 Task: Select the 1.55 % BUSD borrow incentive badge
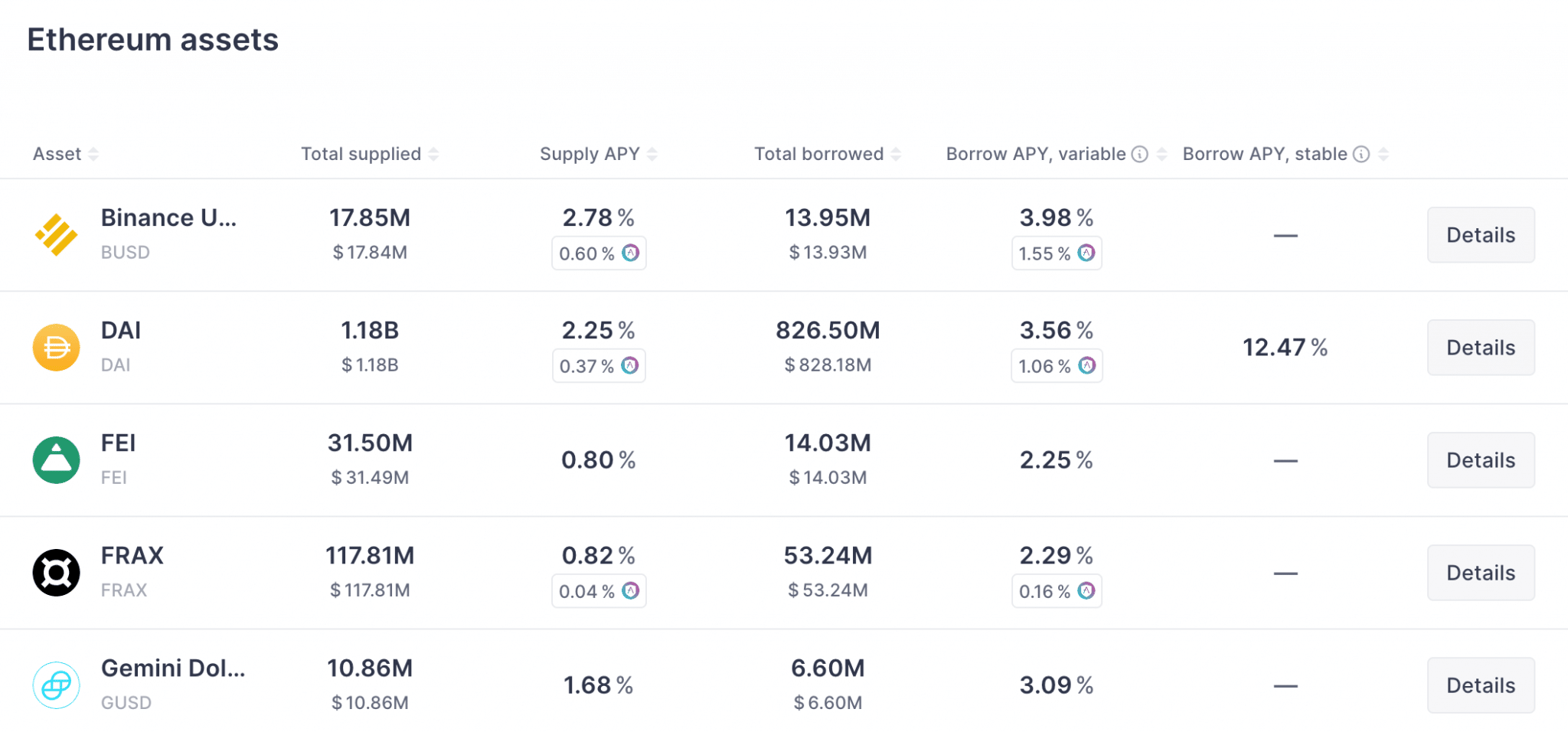coord(1057,253)
